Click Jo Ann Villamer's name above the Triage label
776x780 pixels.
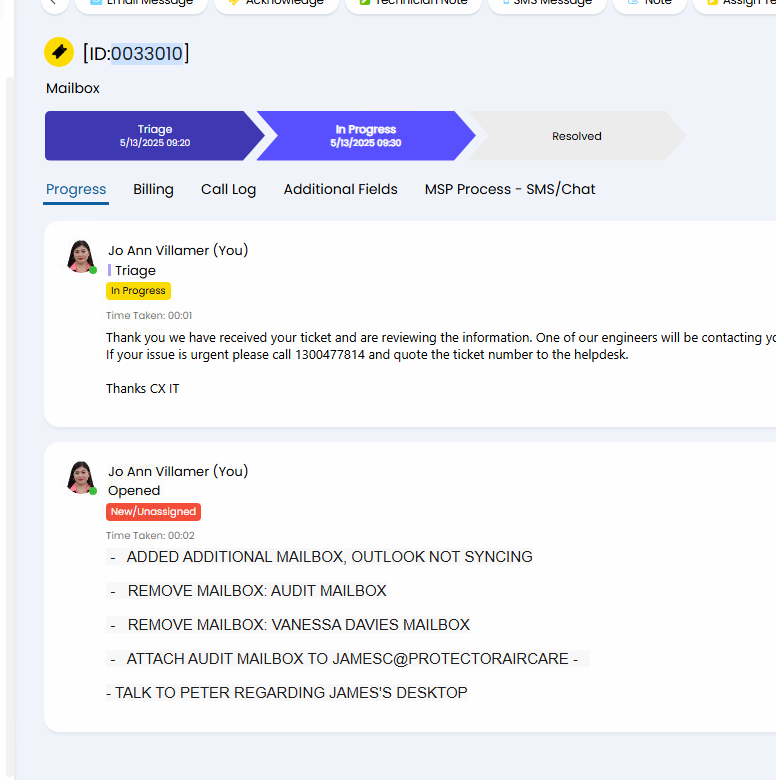pos(178,250)
